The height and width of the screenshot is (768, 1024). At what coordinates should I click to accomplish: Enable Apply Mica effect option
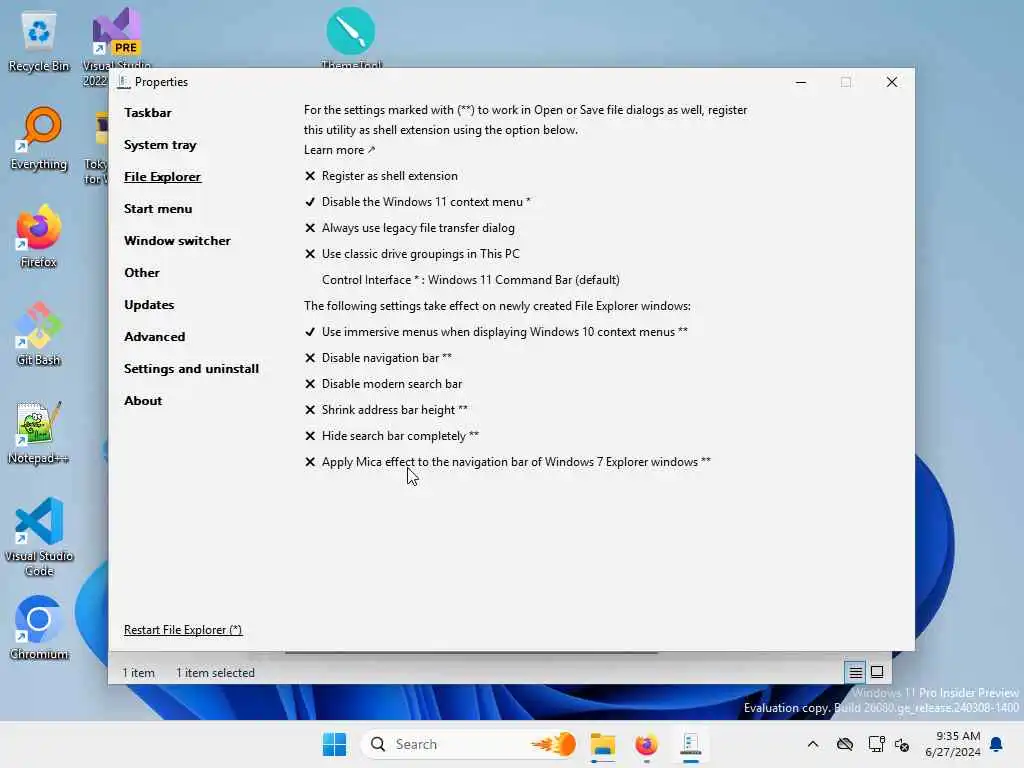coord(507,462)
